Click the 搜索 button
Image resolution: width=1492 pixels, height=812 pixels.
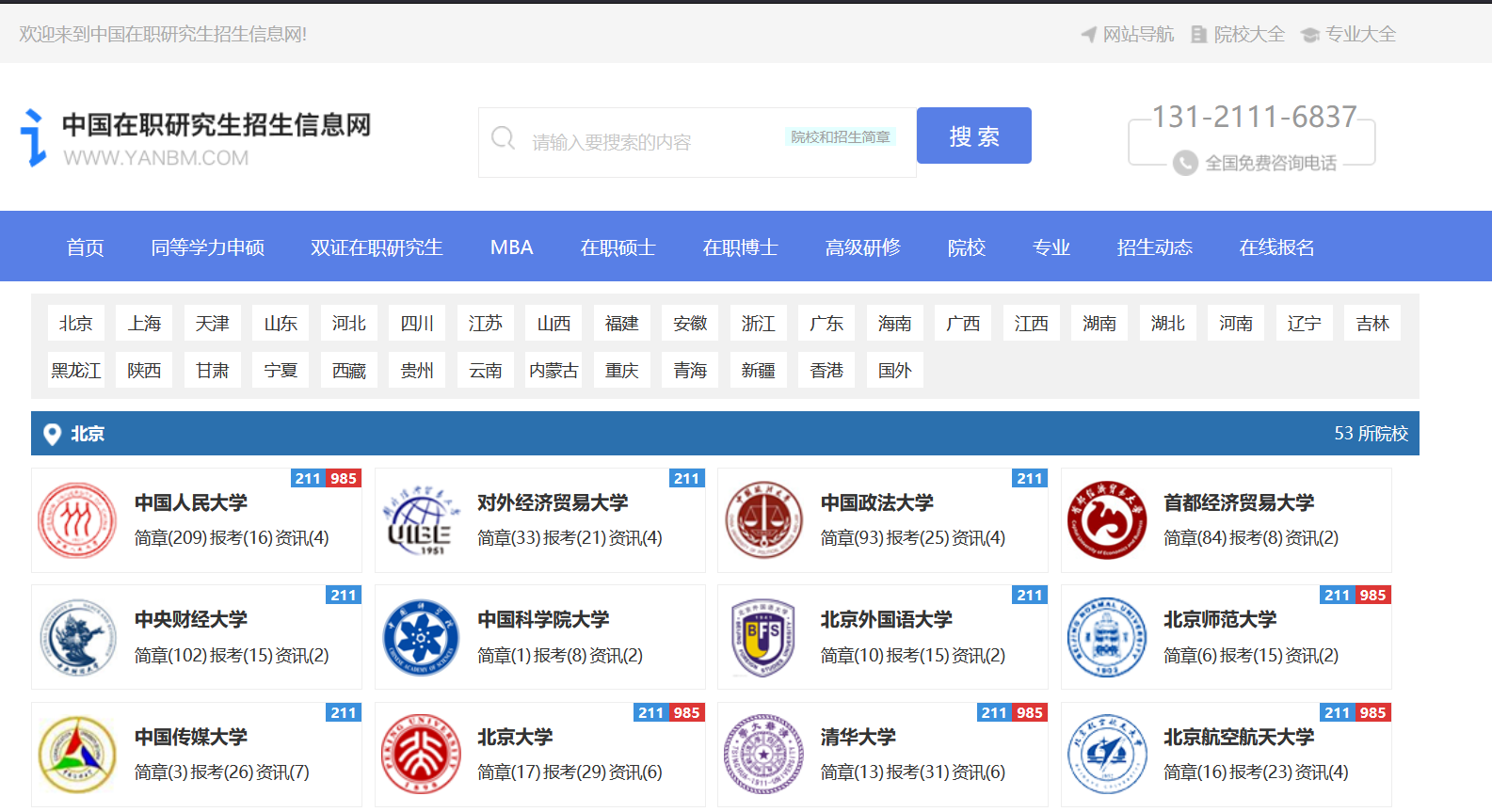[x=973, y=135]
